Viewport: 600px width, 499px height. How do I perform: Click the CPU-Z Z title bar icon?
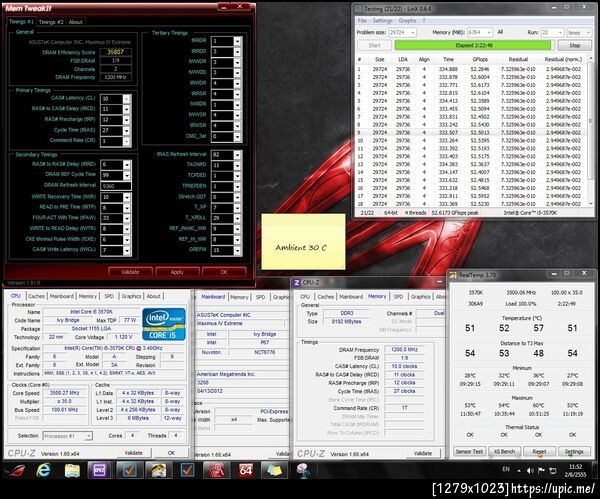coord(297,282)
